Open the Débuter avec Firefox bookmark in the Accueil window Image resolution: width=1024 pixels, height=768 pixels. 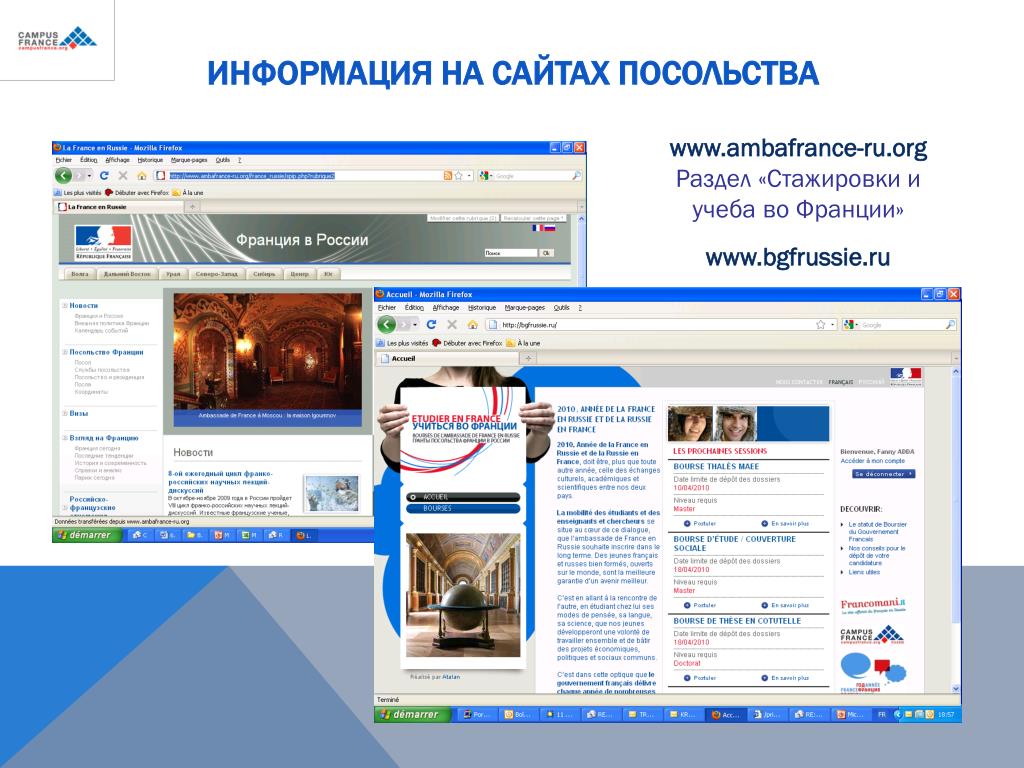(x=468, y=343)
